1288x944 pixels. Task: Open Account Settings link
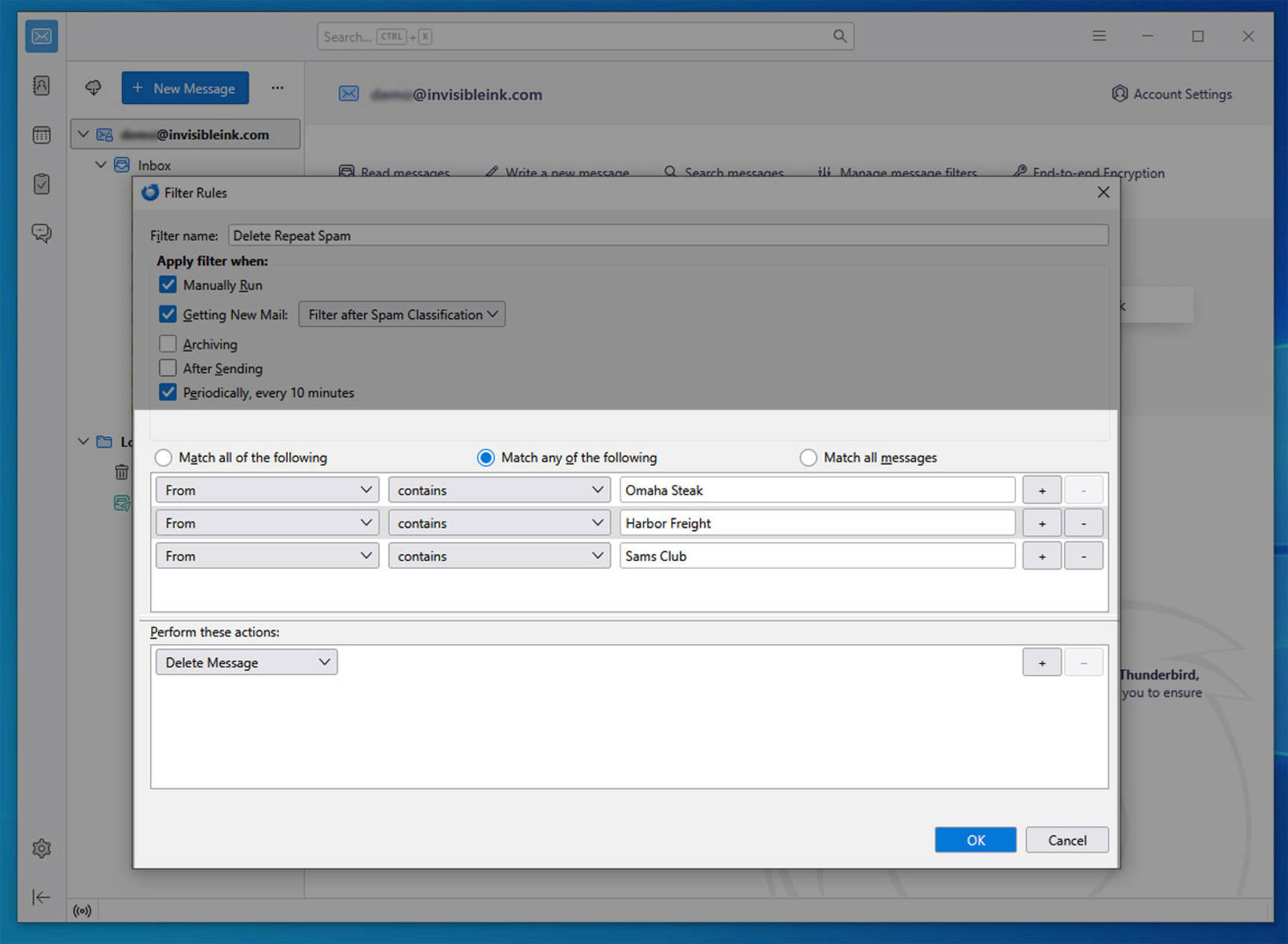1182,94
